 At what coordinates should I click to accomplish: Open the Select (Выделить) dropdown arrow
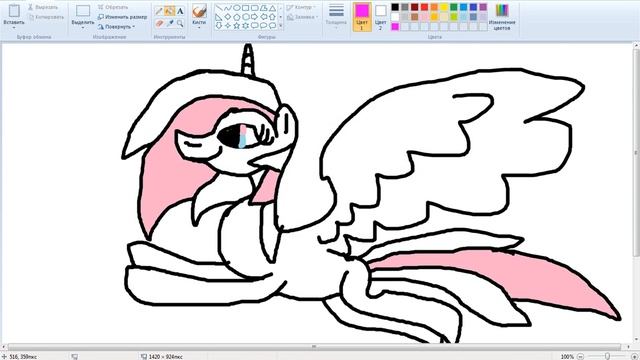tap(83, 28)
